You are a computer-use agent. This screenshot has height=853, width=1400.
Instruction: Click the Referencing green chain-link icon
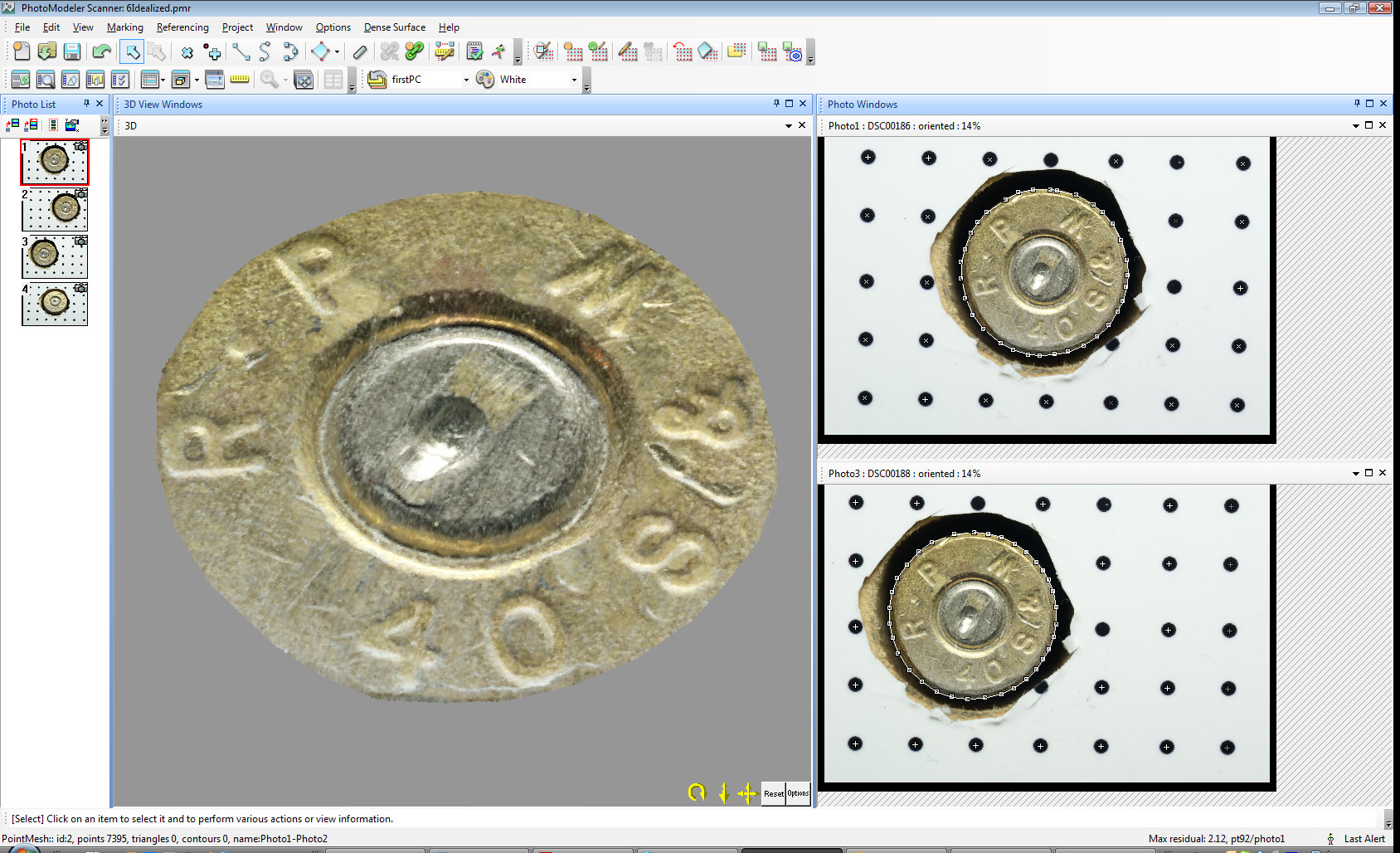(x=415, y=52)
